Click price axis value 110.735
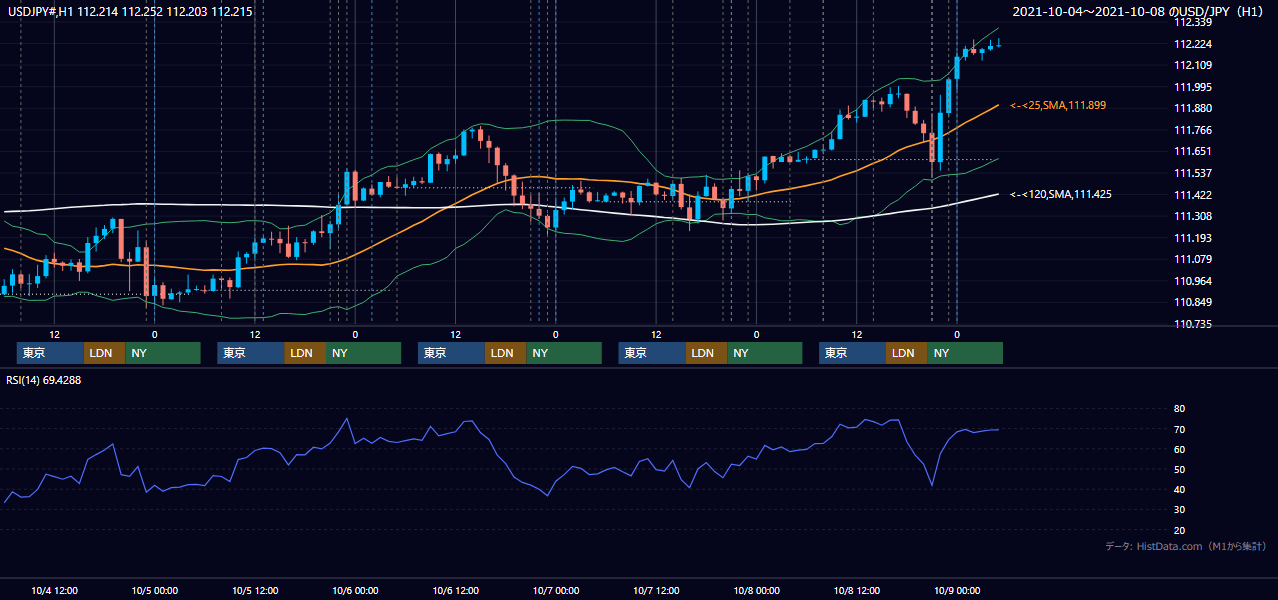 tap(1194, 324)
